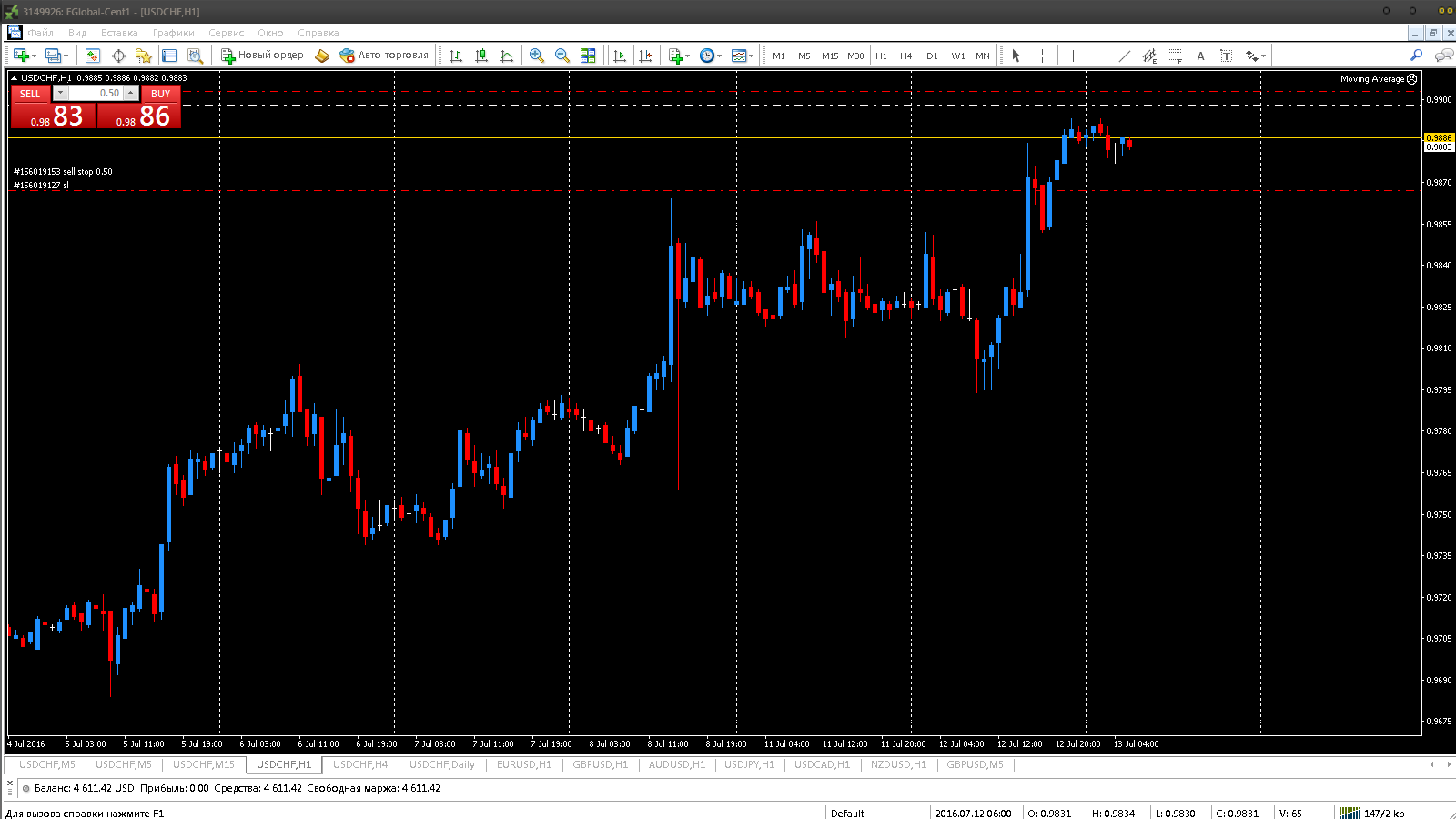
Task: Select the H4 timeframe
Action: pos(906,56)
